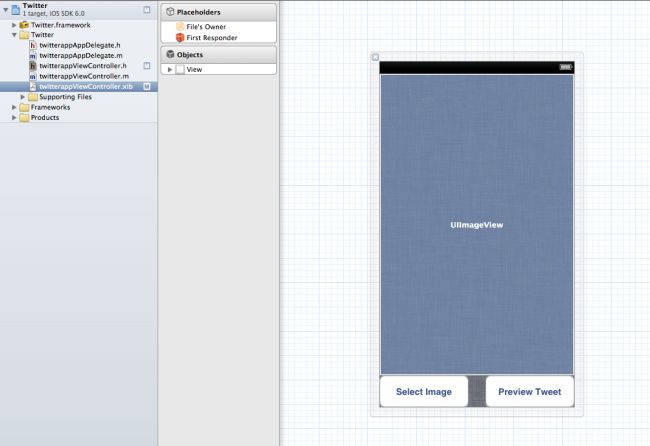
Task: Click the Select Image button
Action: click(x=424, y=392)
